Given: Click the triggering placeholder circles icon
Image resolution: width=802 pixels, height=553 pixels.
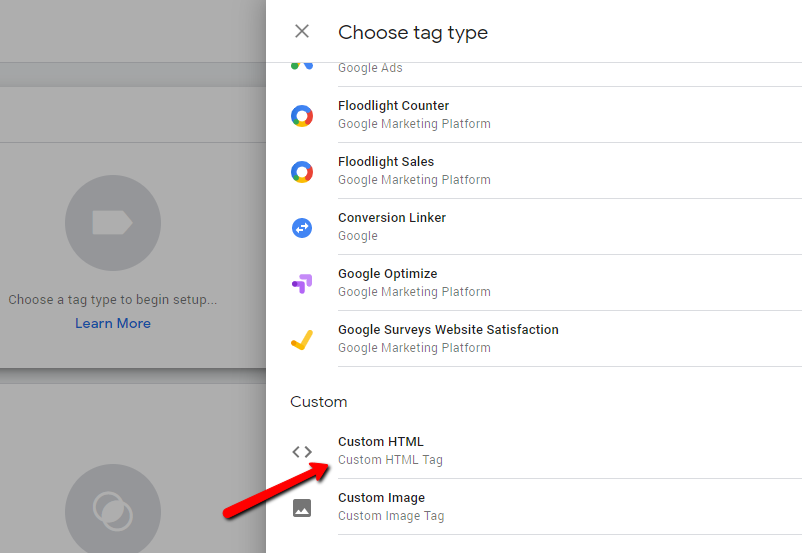Looking at the screenshot, I should point(113,508).
